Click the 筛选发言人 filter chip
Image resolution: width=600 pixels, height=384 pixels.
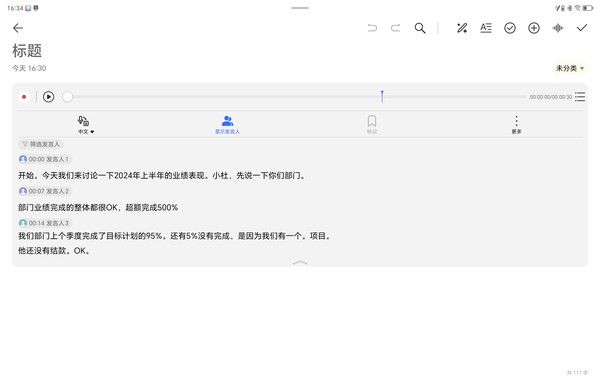pos(41,144)
